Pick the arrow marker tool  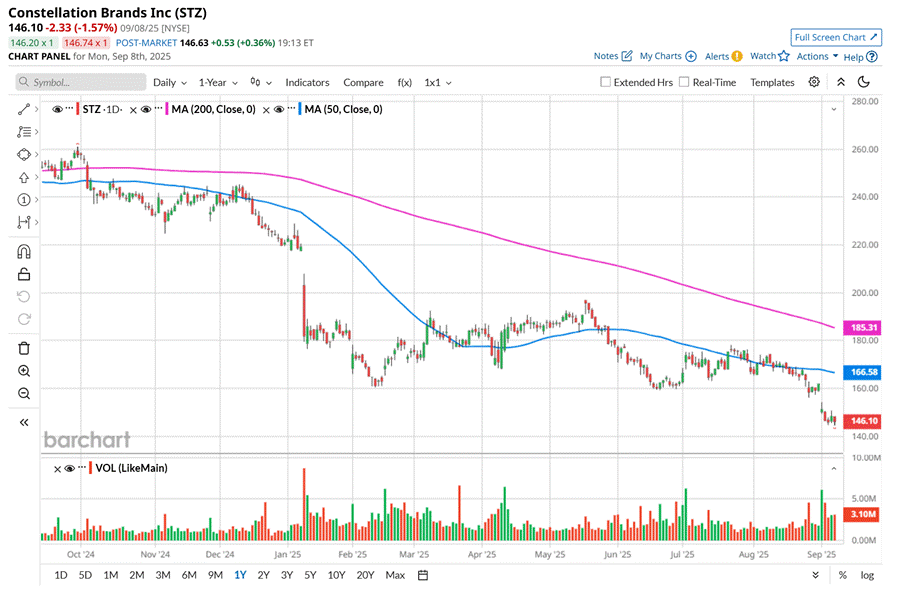click(24, 177)
